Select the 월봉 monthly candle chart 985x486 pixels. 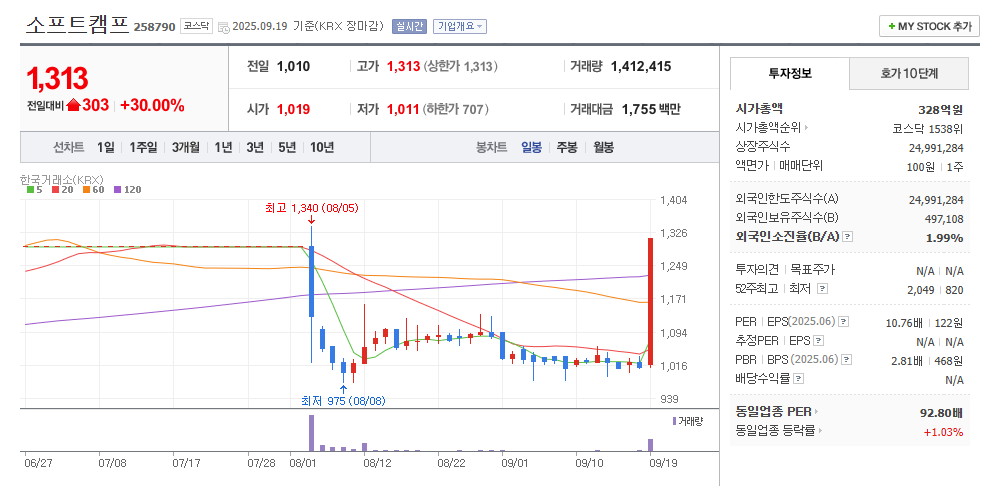[604, 148]
